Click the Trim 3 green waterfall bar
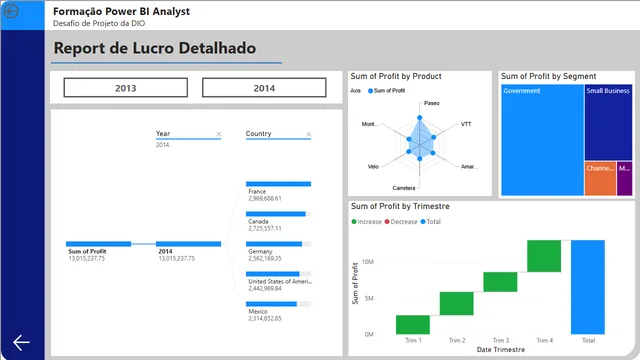 click(x=500, y=282)
